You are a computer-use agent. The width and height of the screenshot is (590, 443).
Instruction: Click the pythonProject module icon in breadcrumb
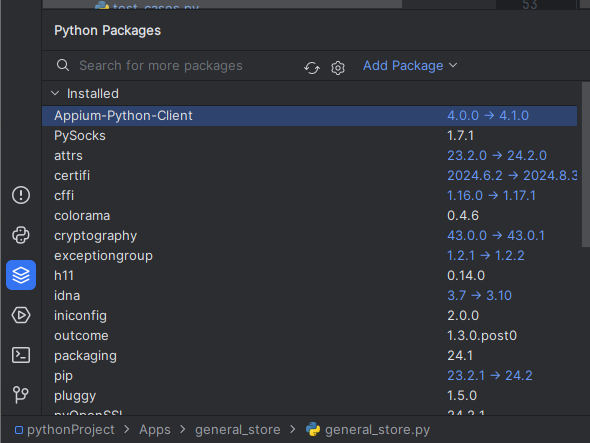tap(19, 430)
